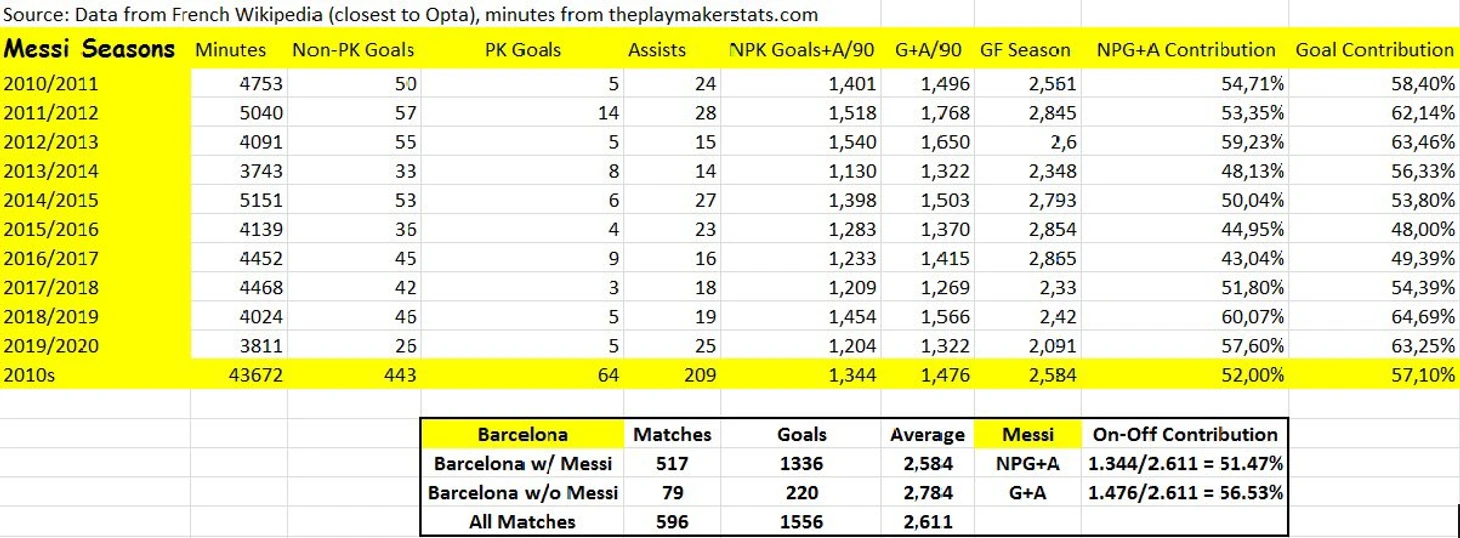Viewport: 1460px width, 538px height.
Task: Click the NPK Goals+A/90 column header
Action: 803,50
